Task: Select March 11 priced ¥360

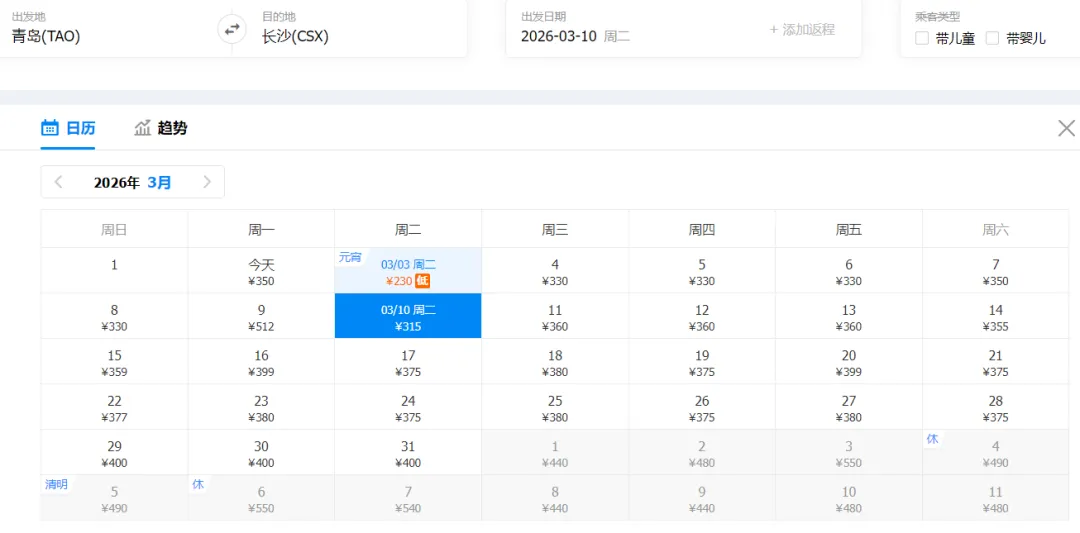Action: coord(555,316)
